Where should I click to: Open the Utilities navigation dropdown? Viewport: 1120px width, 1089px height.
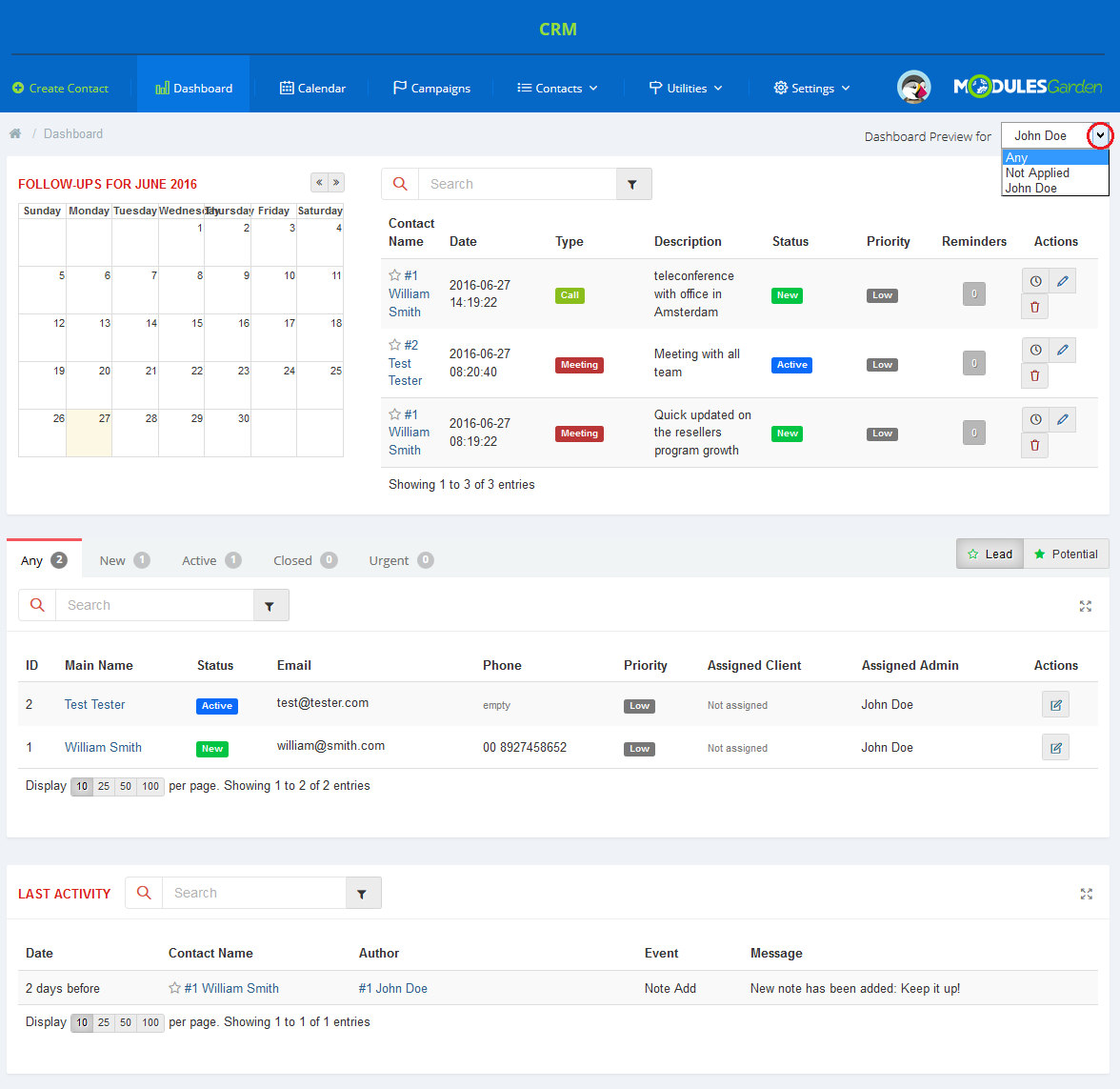(x=686, y=88)
